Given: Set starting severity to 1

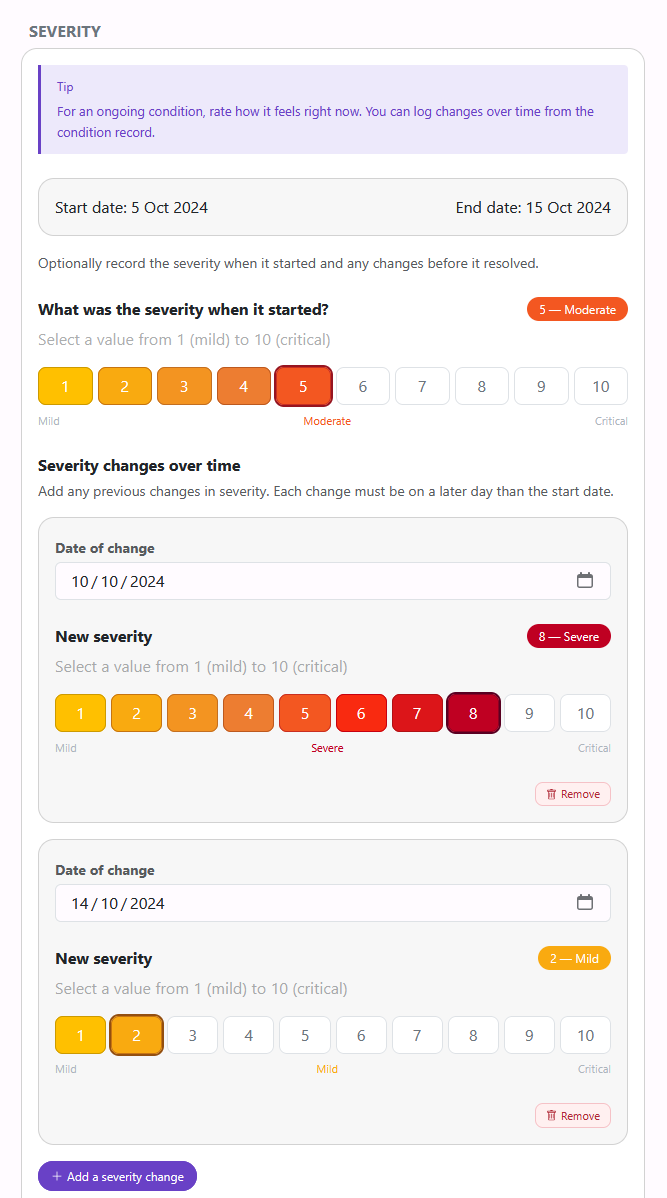Looking at the screenshot, I should tap(65, 386).
